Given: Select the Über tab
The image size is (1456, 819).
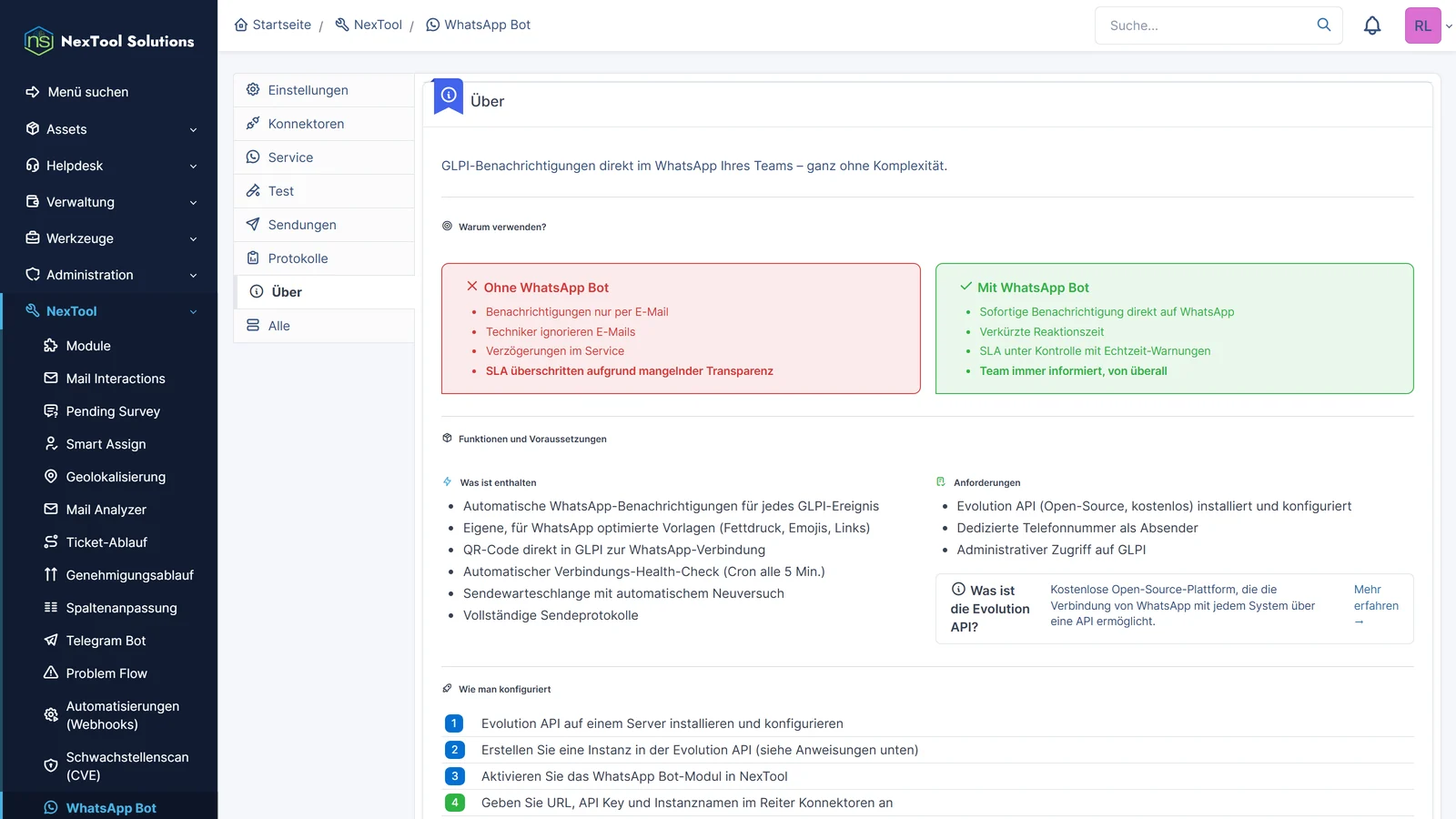Looking at the screenshot, I should tap(324, 292).
